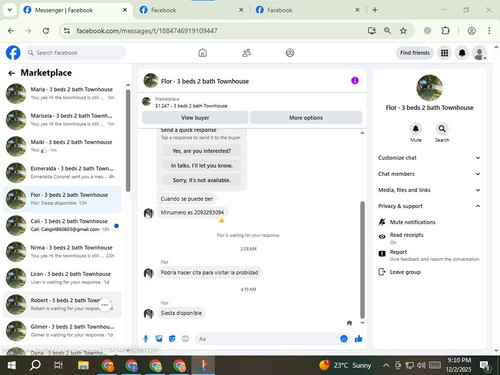The width and height of the screenshot is (500, 375).
Task: Click the Search magnifier in chat details
Action: pos(442,129)
